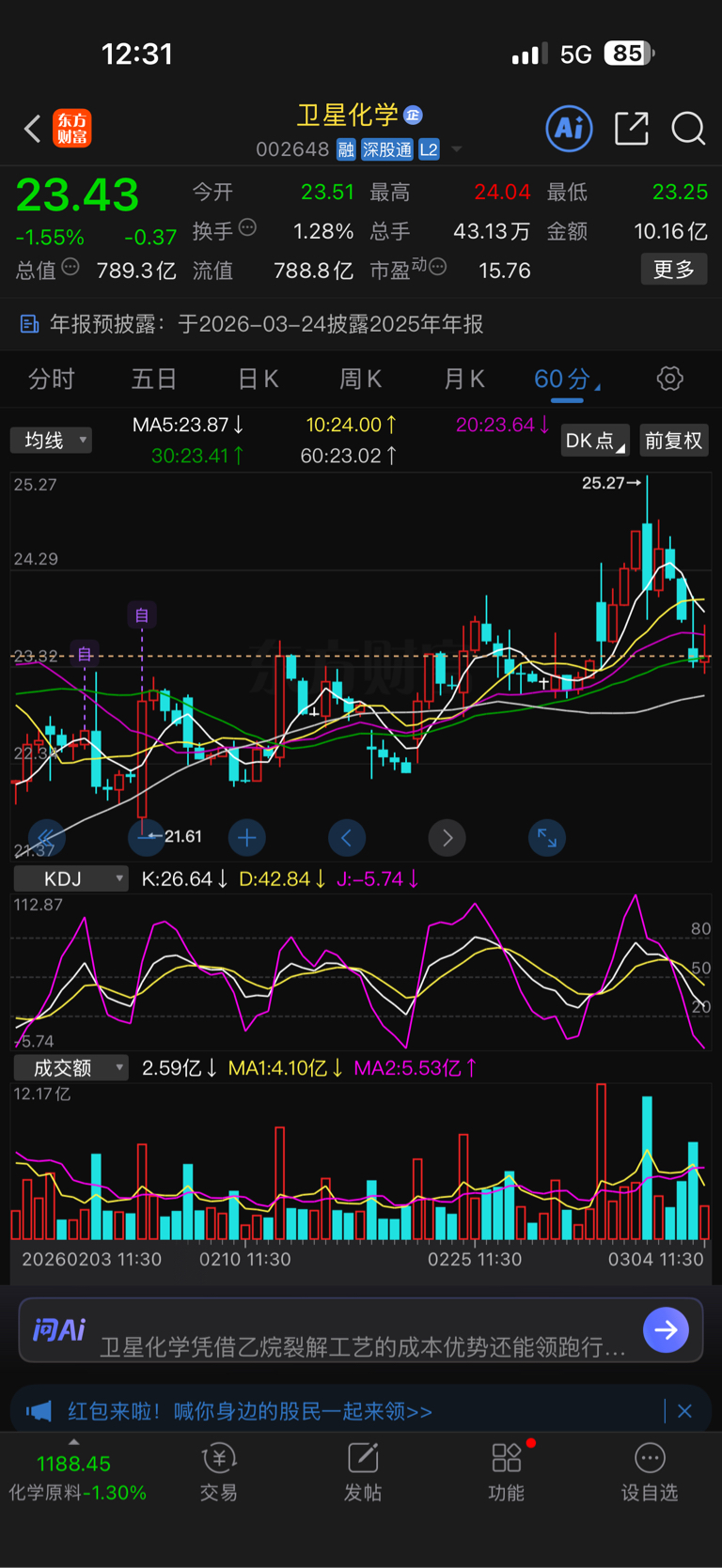
Task: Open the red packet promo link
Action: pos(250,1411)
